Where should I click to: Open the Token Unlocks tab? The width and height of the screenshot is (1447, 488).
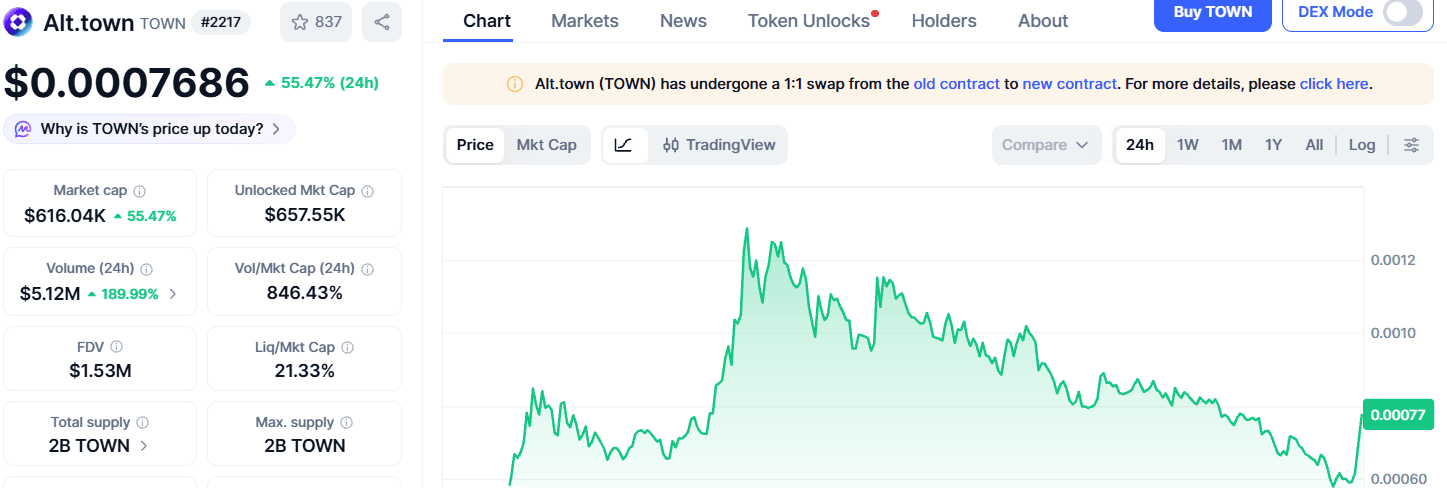809,21
